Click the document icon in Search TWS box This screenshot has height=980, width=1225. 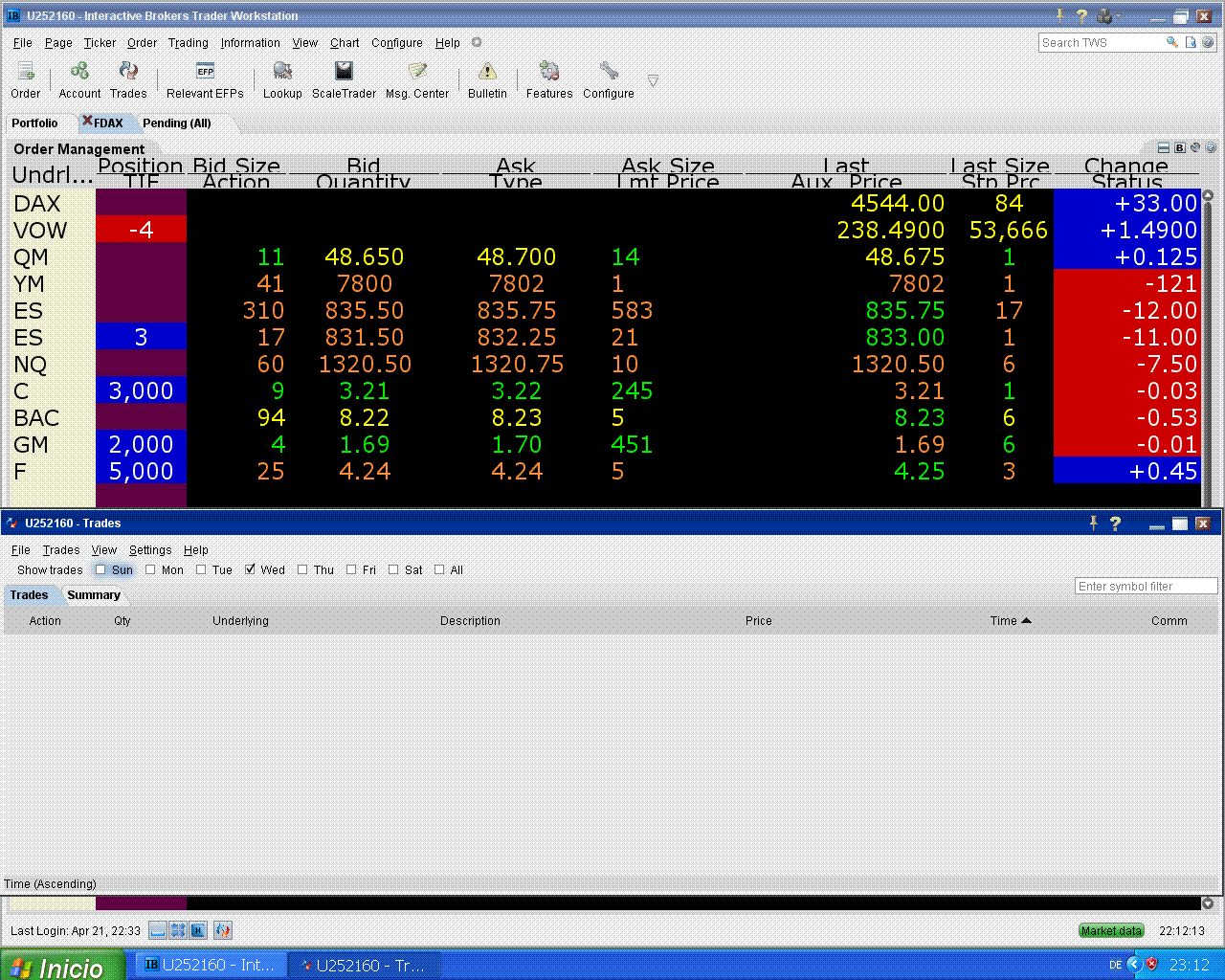(x=1191, y=42)
